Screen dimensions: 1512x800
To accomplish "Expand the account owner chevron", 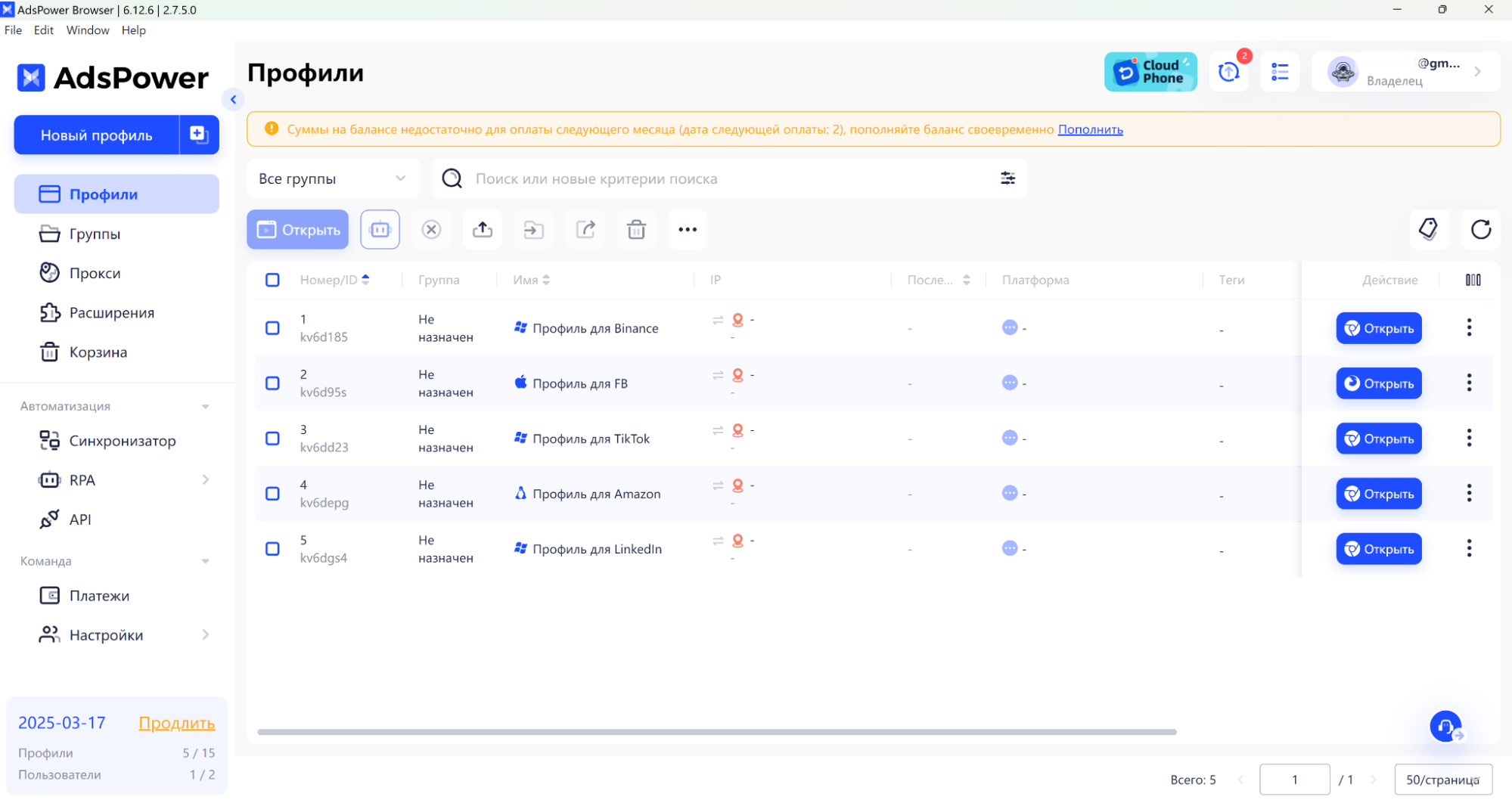I will click(x=1477, y=72).
